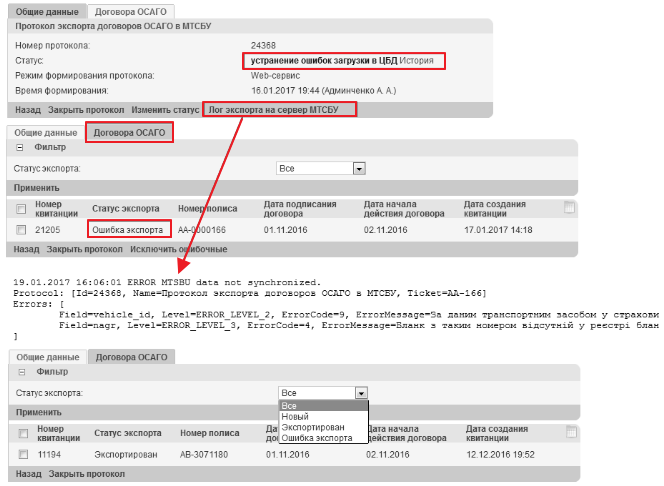This screenshot has width=664, height=486.
Task: Open Лог экспорта на сервер МТСБУ
Action: [x=274, y=110]
